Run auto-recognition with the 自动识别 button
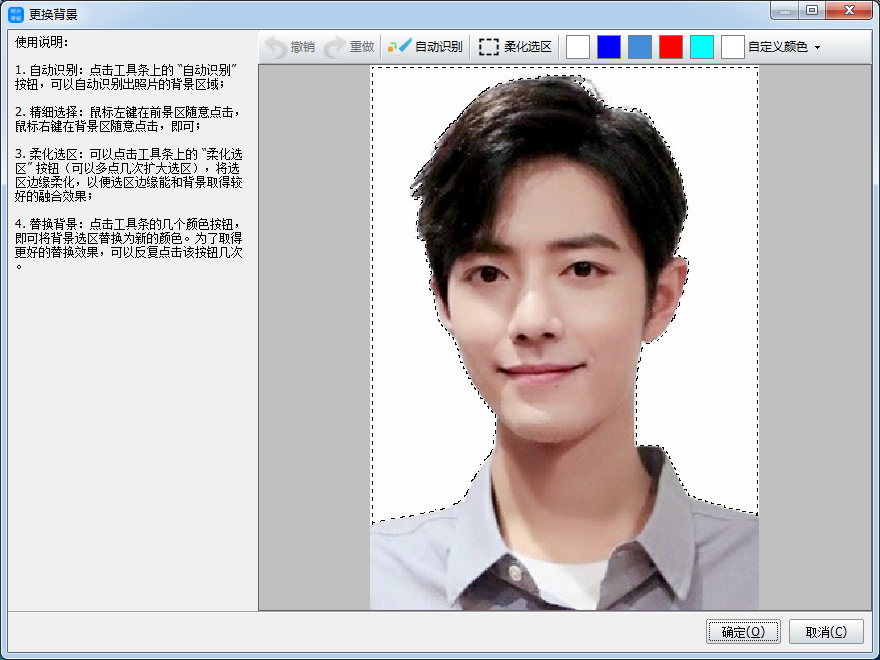This screenshot has width=880, height=660. coord(425,47)
